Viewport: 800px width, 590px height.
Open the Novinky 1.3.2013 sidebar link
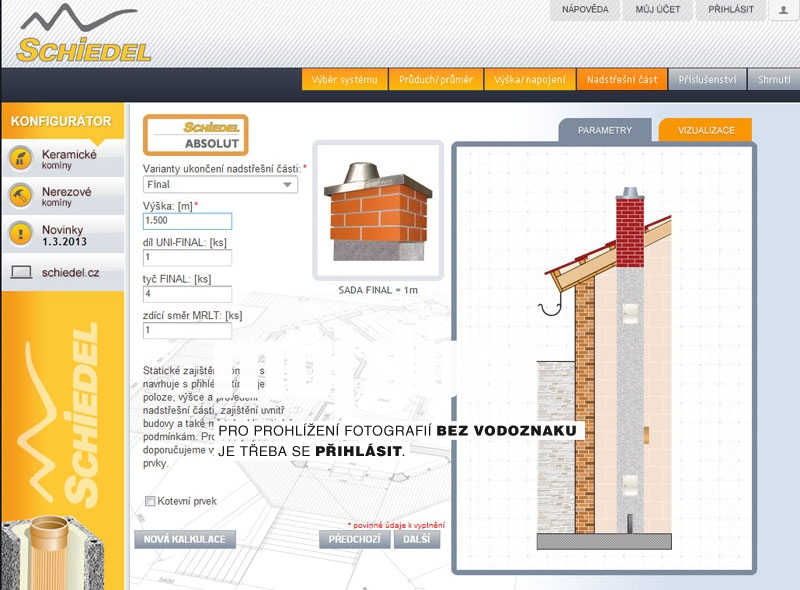64,235
